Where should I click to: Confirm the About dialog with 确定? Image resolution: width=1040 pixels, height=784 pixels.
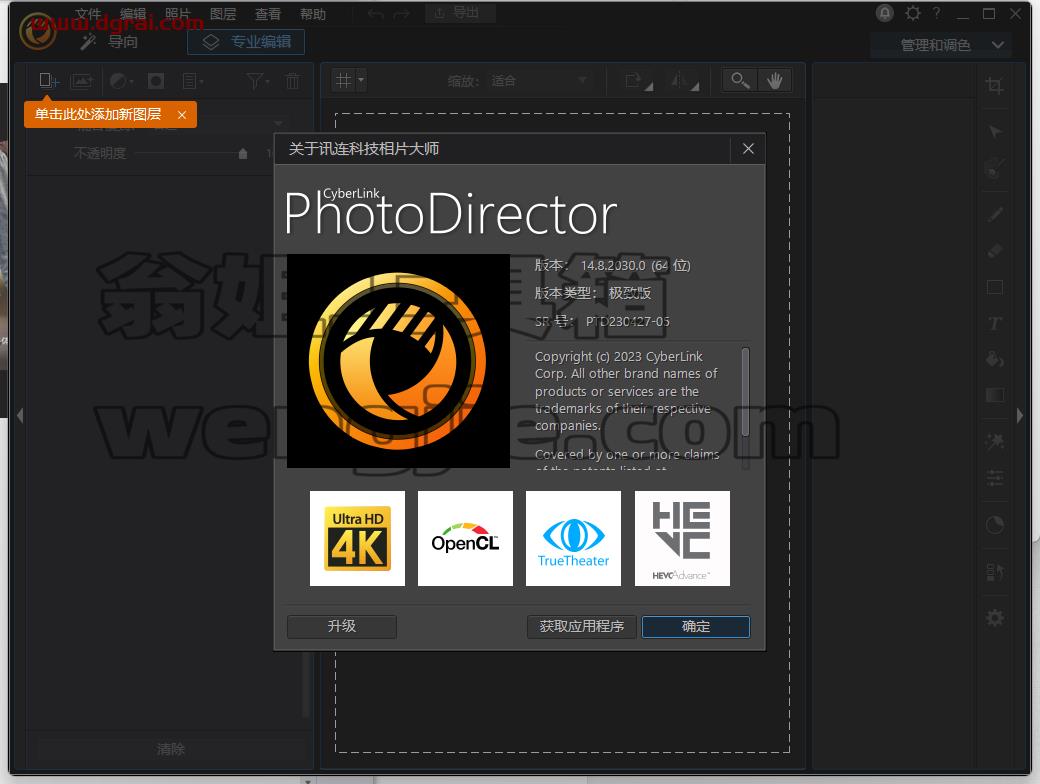click(x=696, y=626)
